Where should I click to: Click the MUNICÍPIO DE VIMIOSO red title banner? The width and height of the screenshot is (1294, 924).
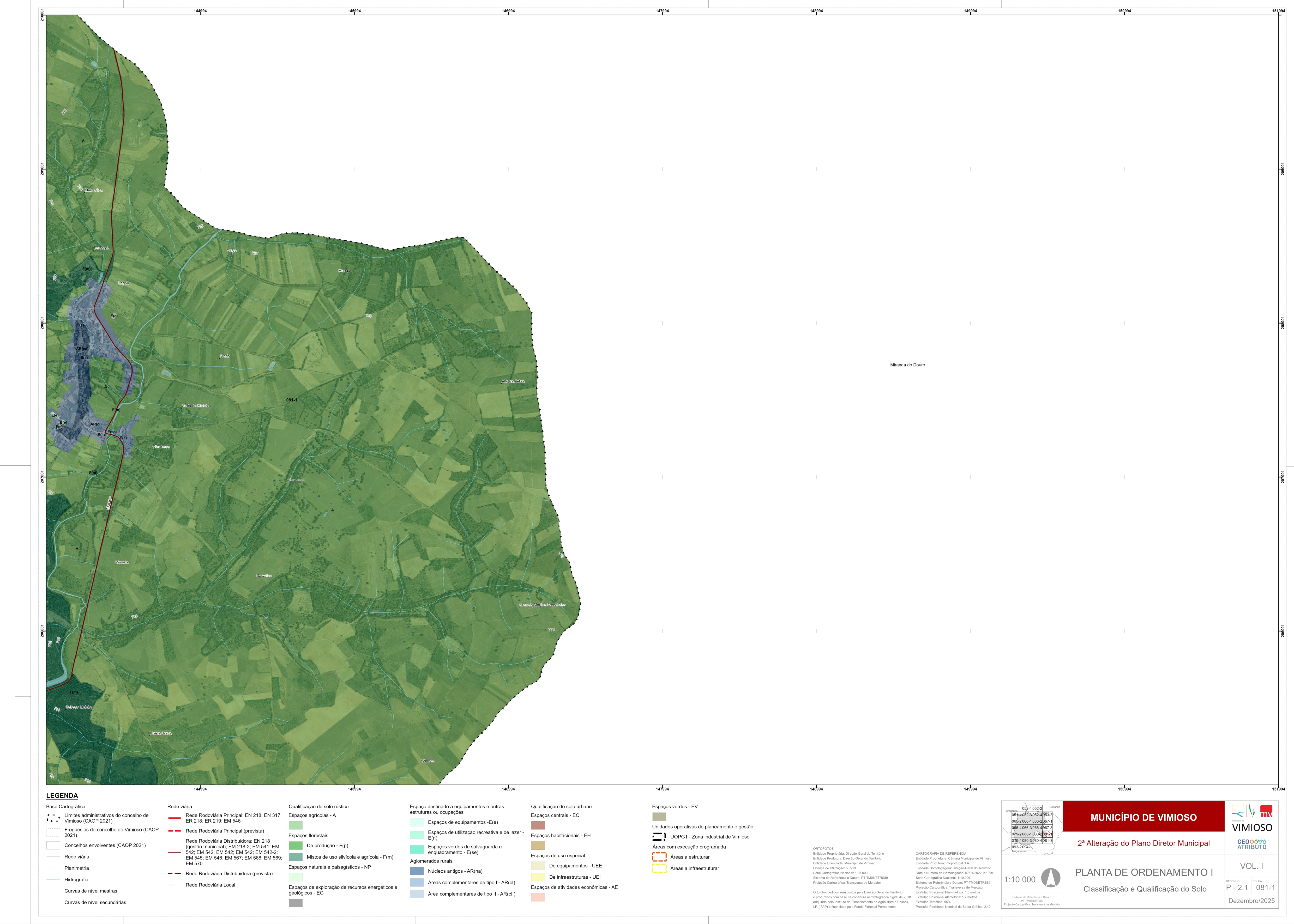tap(1143, 817)
